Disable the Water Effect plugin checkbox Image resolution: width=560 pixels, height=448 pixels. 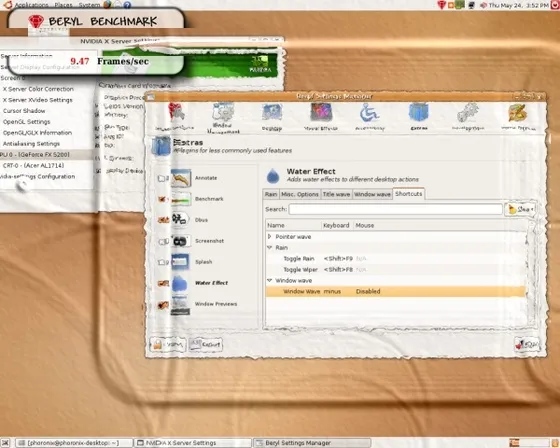point(163,283)
